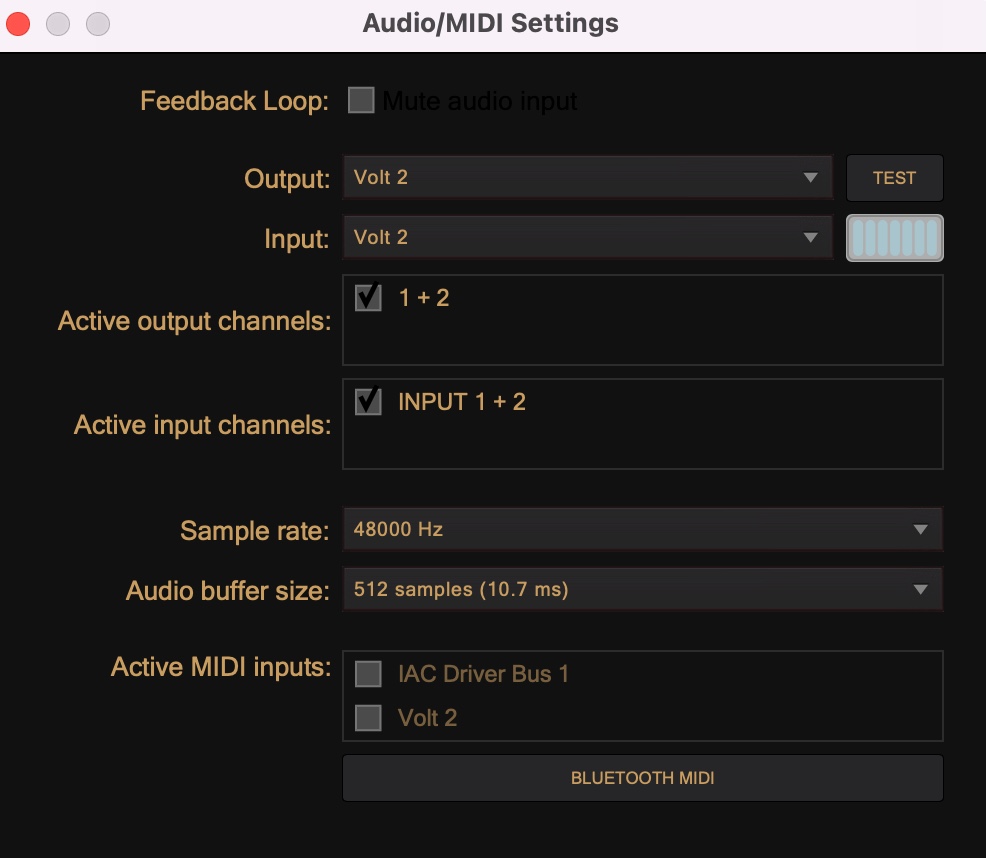Close the Audio/MIDI Settings window
The image size is (986, 858).
pyautogui.click(x=18, y=24)
